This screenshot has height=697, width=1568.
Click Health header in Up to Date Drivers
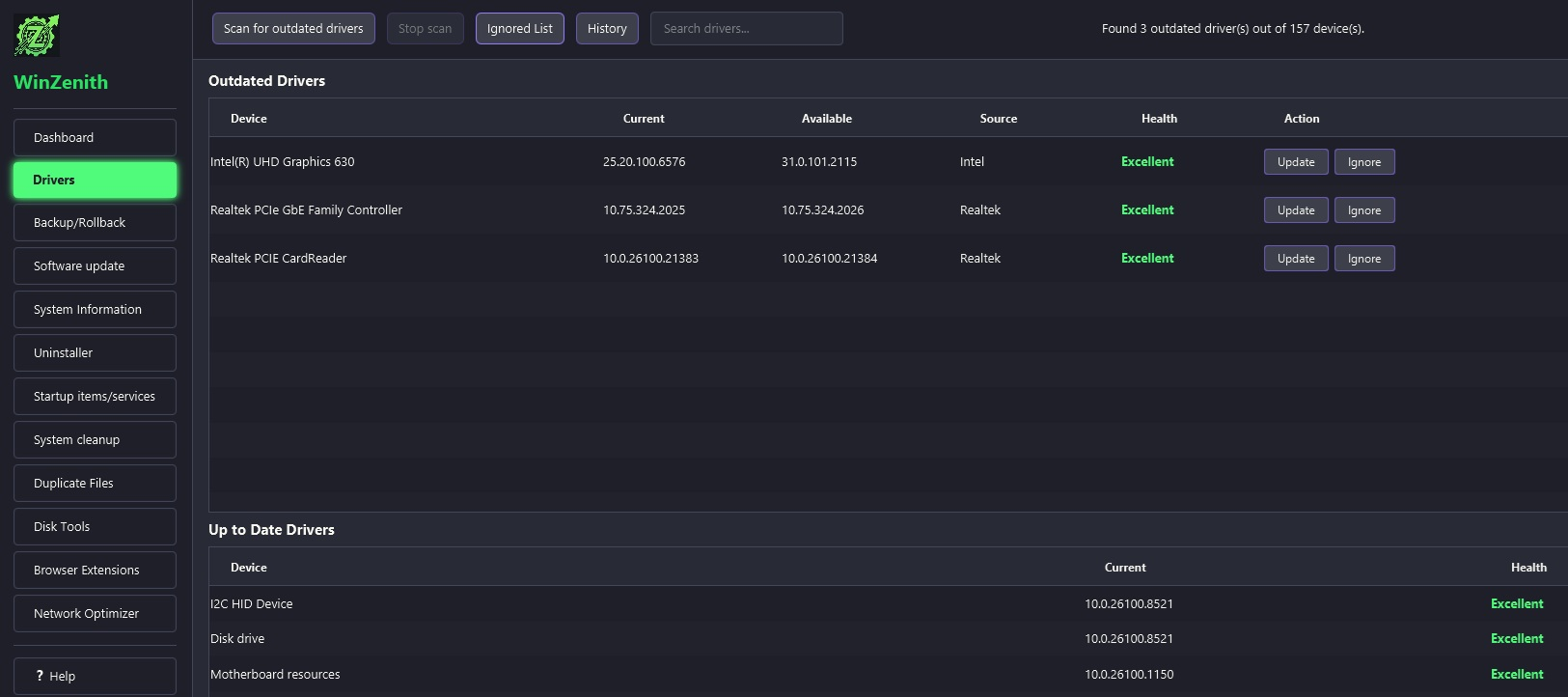click(x=1528, y=567)
